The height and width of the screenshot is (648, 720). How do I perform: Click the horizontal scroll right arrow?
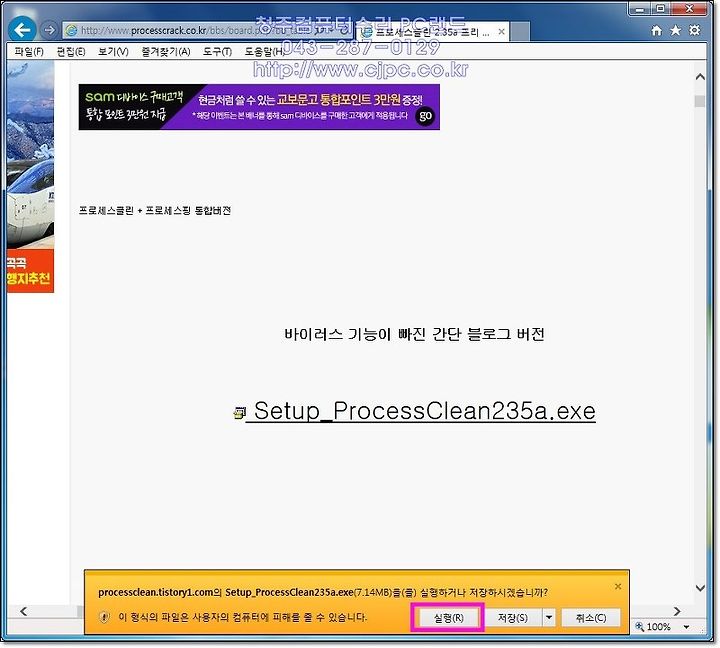coord(677,611)
